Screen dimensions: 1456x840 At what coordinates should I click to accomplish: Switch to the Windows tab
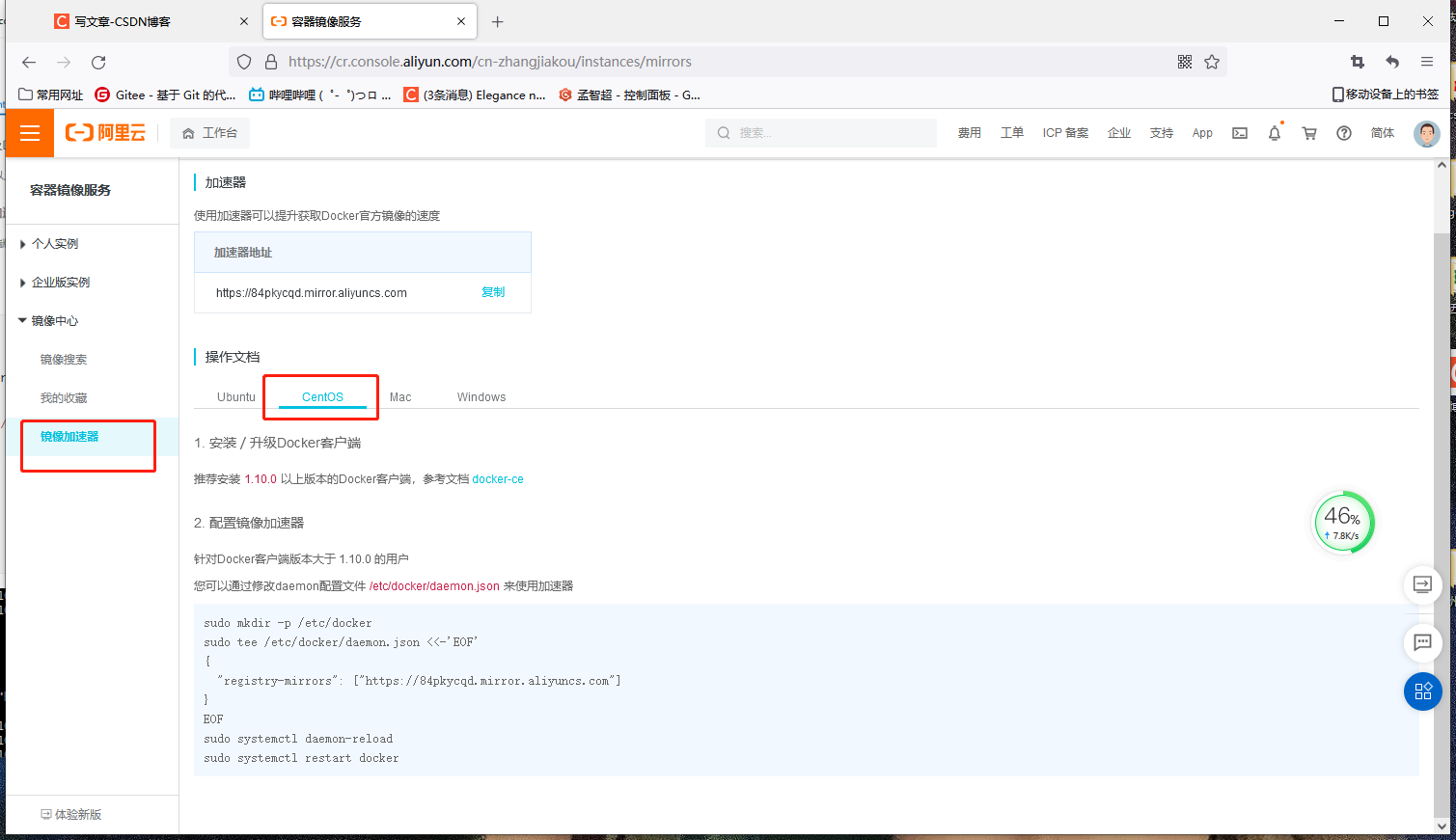pyautogui.click(x=481, y=397)
